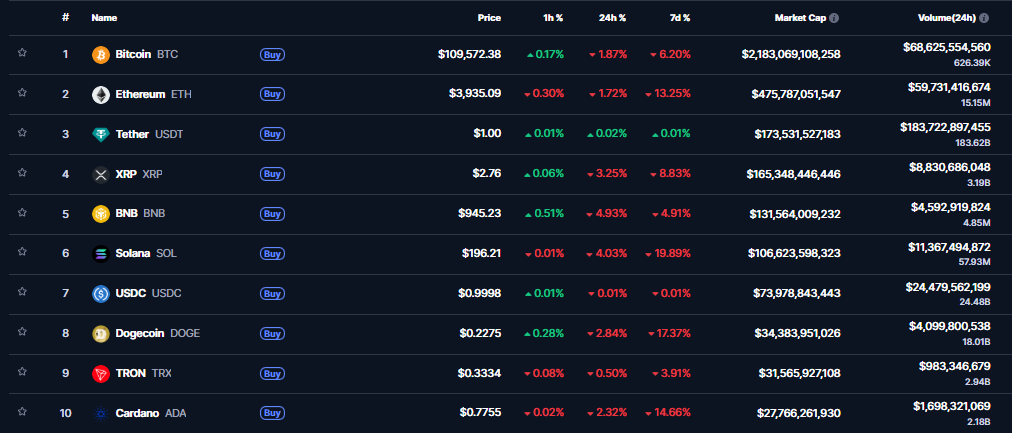This screenshot has width=1012, height=433.
Task: Click the Volume(24h) info icon
Action: coord(985,18)
